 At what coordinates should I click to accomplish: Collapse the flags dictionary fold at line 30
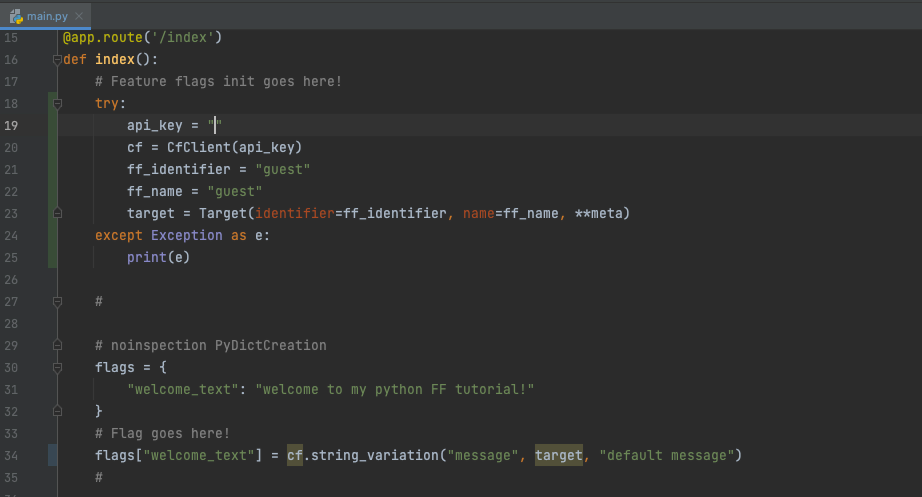click(57, 368)
